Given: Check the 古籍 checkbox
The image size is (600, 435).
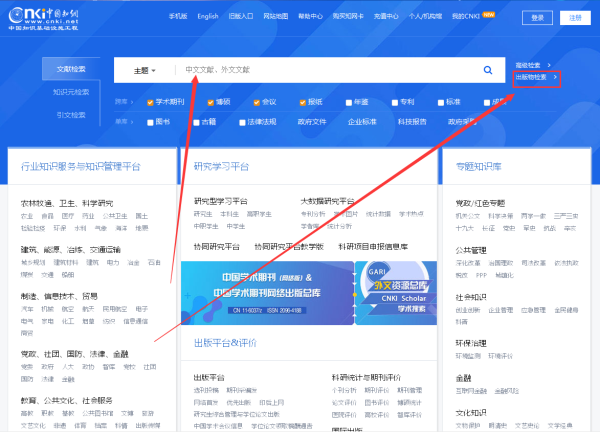Looking at the screenshot, I should point(196,122).
